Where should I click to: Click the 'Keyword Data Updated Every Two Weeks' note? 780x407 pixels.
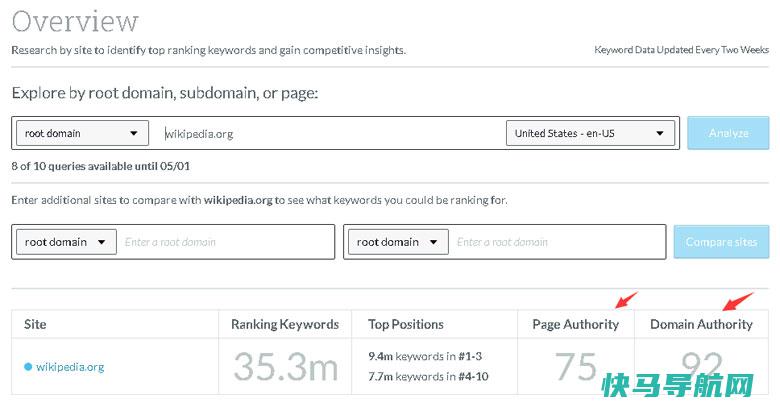click(x=682, y=50)
